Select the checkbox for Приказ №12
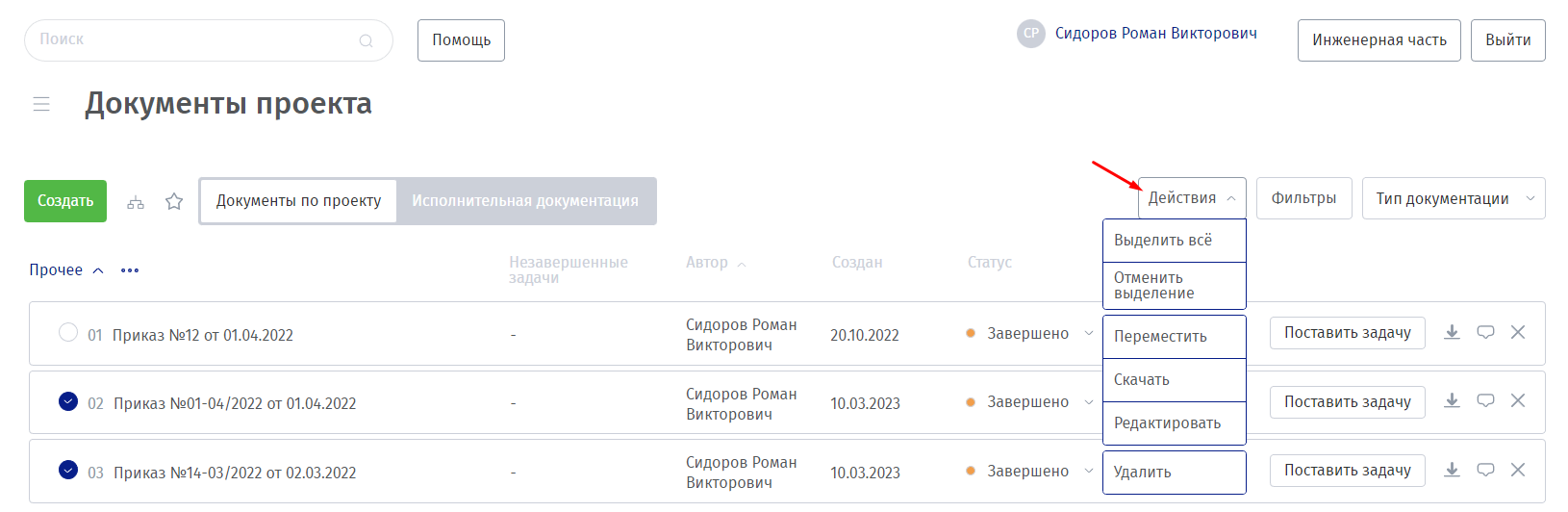Image resolution: width=1568 pixels, height=512 pixels. point(68,333)
